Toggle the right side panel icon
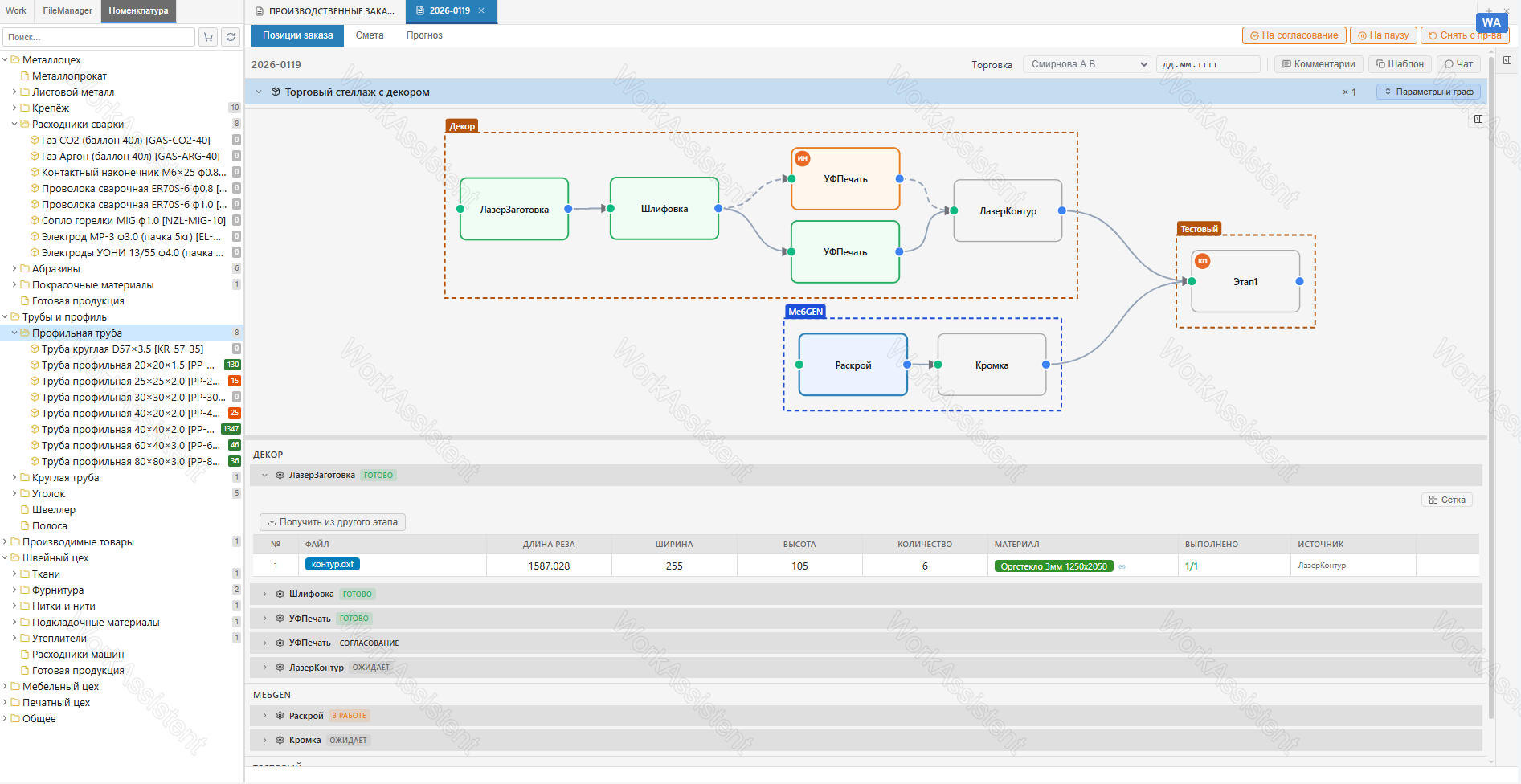The width and height of the screenshot is (1521, 784). 1507,60
